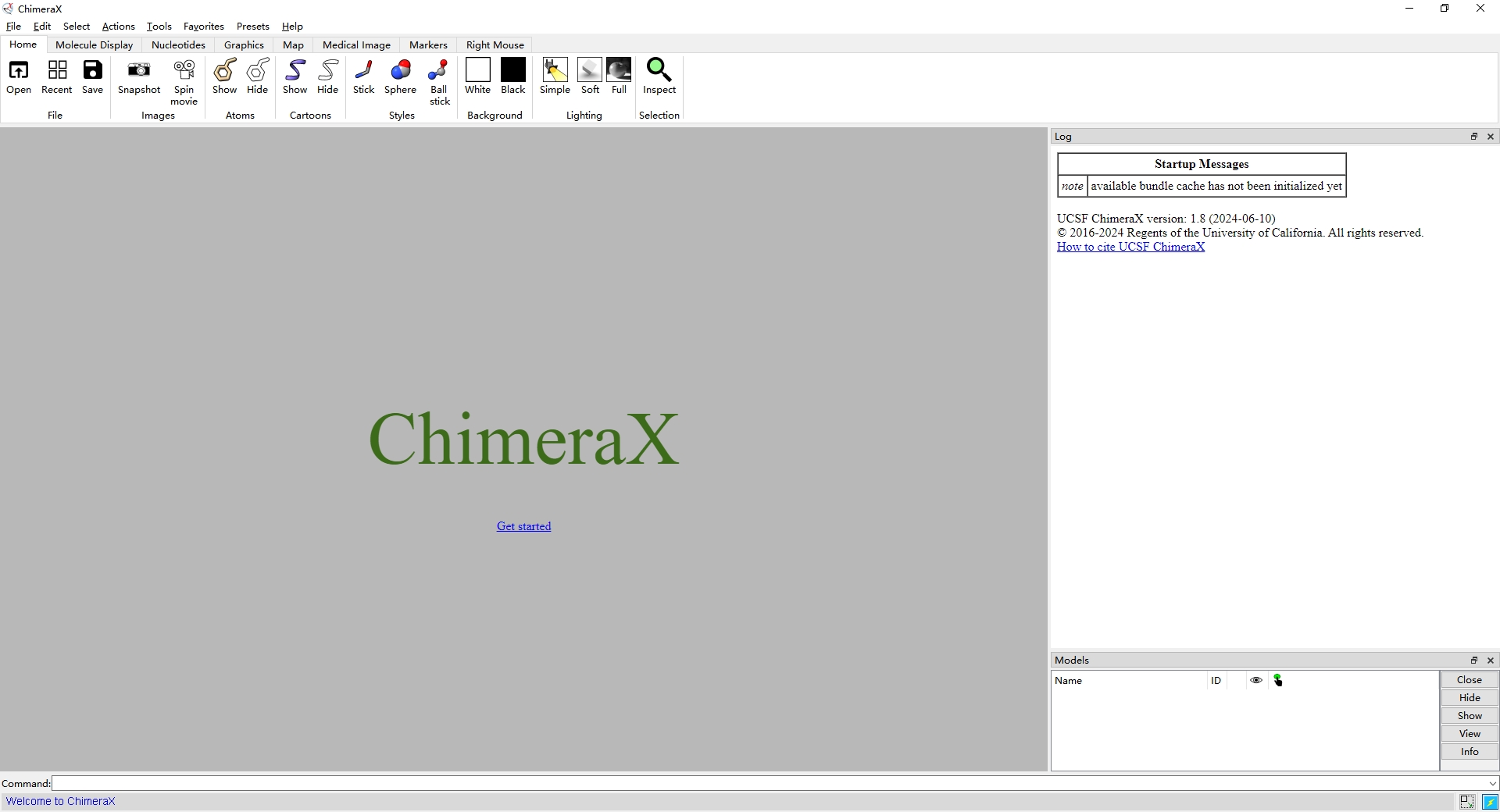
Task: Click the selection column header icon in Models
Action: 1278,680
